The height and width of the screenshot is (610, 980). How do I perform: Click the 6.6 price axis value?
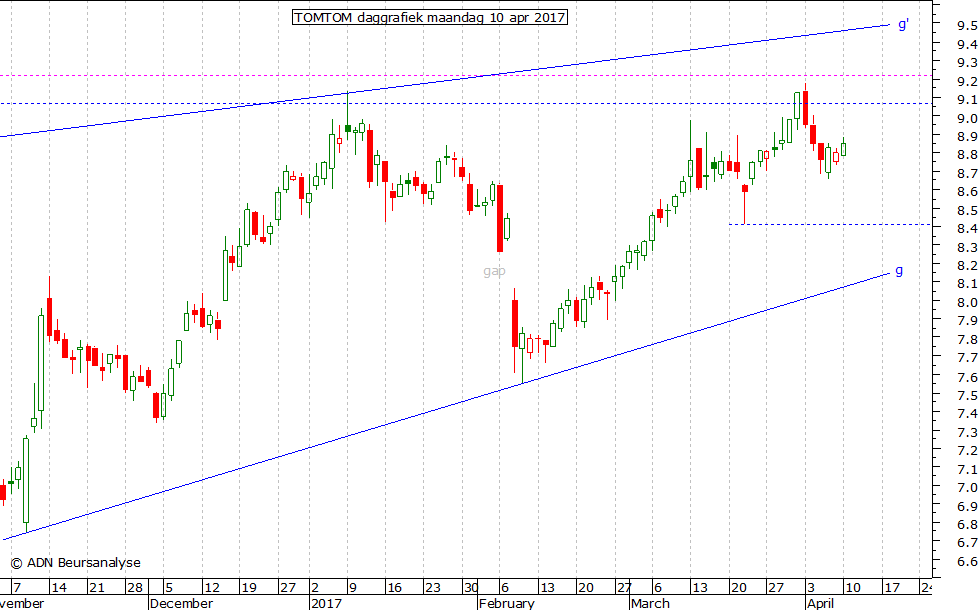[967, 561]
